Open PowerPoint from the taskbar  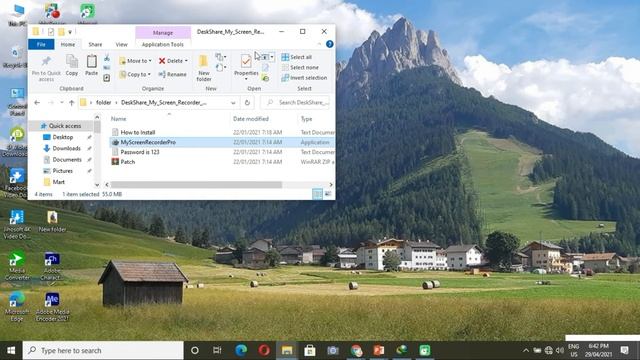point(379,350)
